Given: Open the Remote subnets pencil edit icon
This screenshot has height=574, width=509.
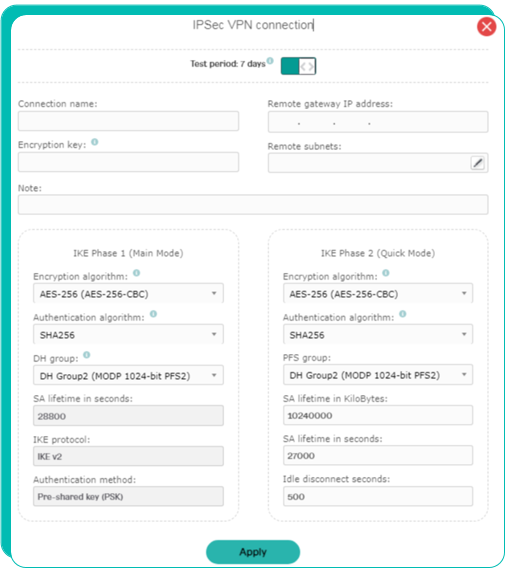Looking at the screenshot, I should (x=478, y=163).
